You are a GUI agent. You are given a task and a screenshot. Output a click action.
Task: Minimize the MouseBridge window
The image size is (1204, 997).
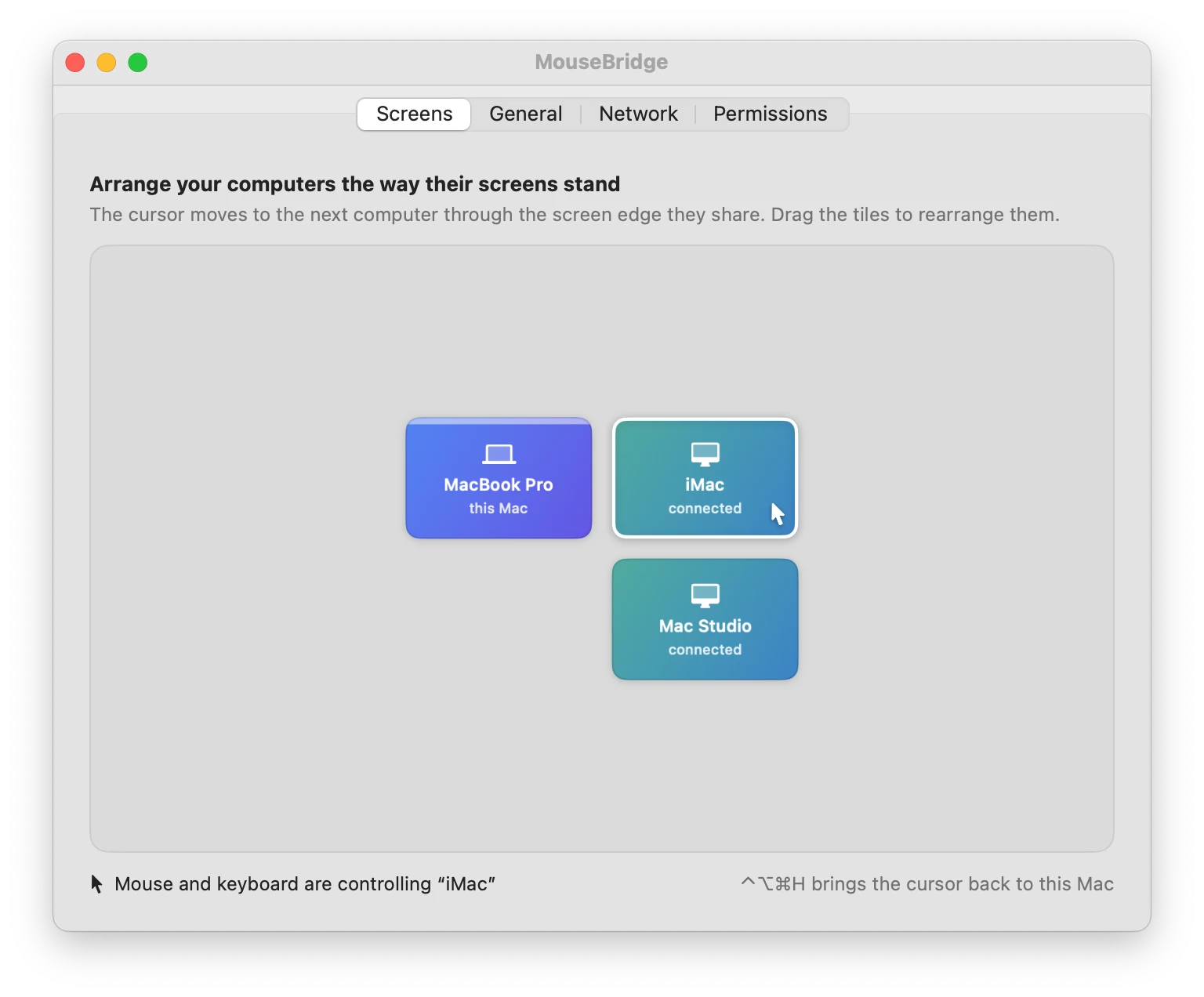pos(107,62)
